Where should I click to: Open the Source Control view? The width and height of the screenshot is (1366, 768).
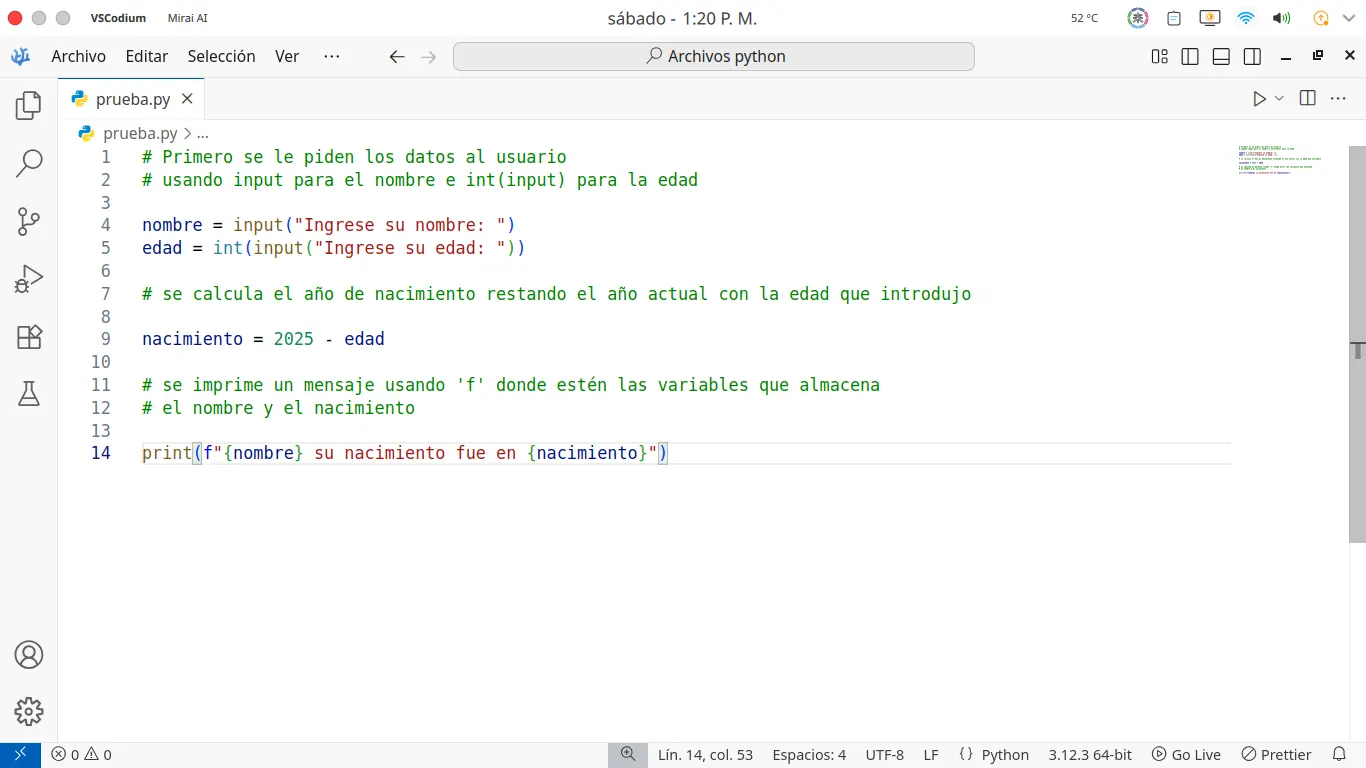[29, 221]
